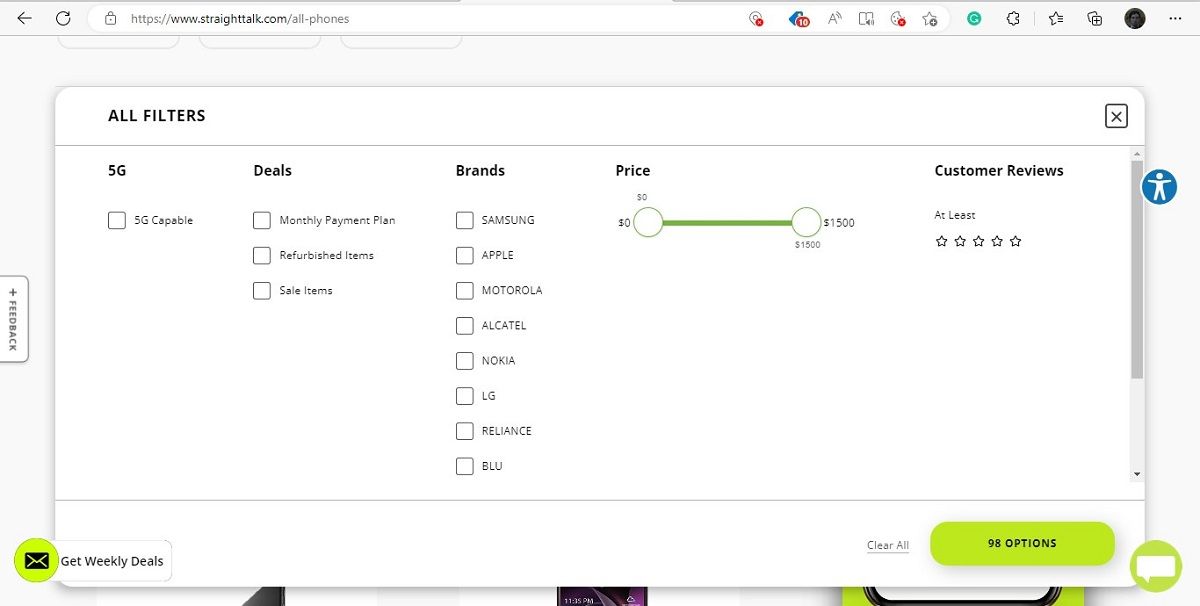The width and height of the screenshot is (1200, 606).
Task: Check the Monthly Payment Plan option
Action: coord(262,220)
